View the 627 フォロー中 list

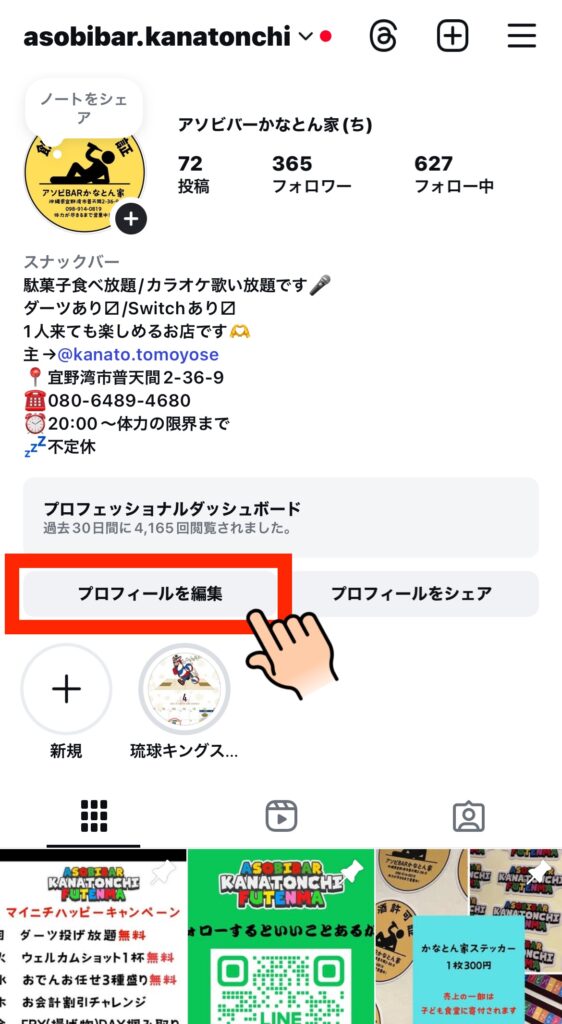pyautogui.click(x=454, y=174)
